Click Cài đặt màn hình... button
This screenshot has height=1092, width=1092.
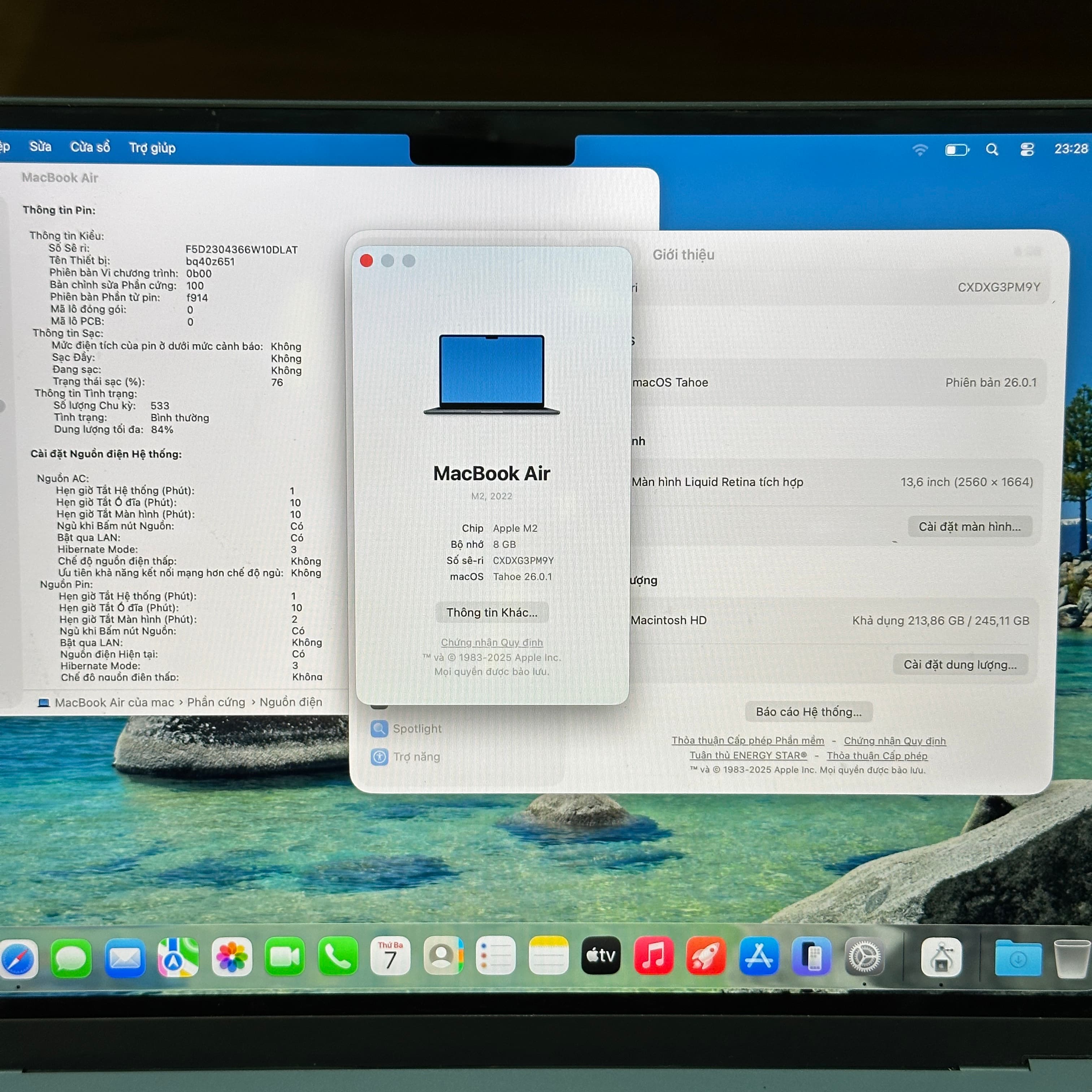click(969, 527)
